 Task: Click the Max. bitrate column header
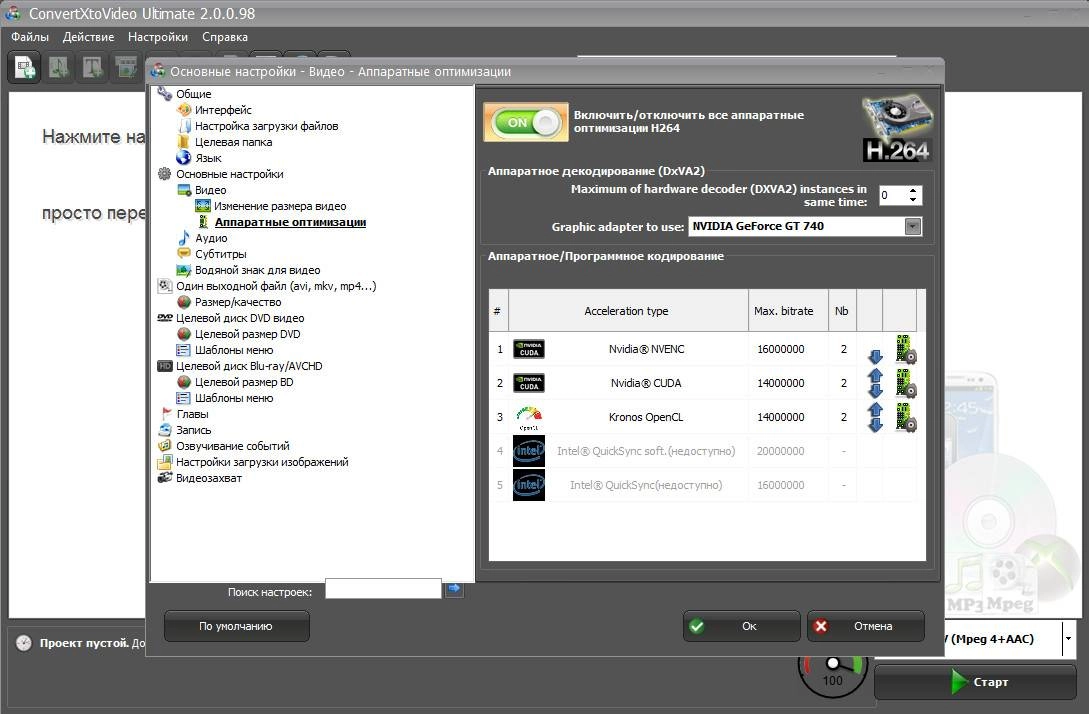[x=788, y=310]
